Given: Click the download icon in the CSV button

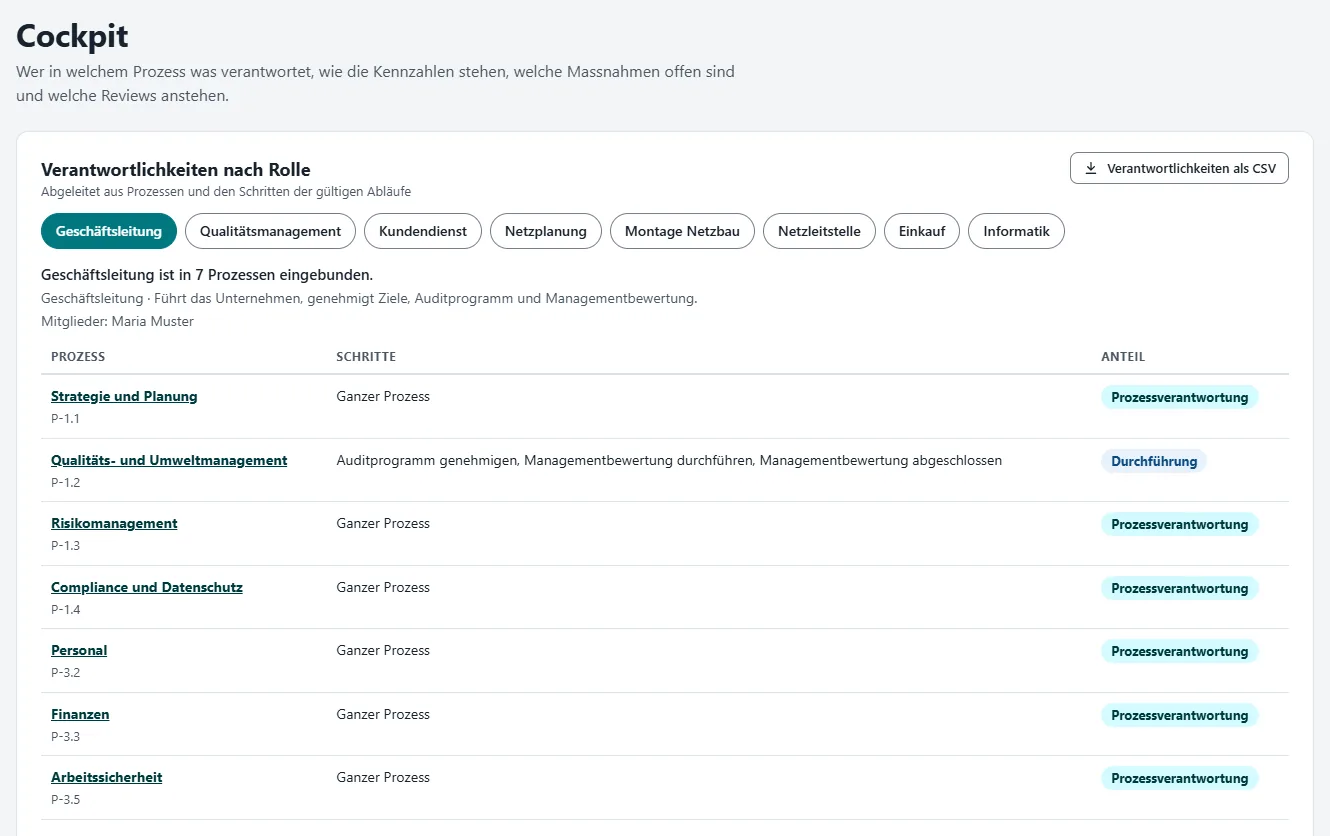Looking at the screenshot, I should point(1091,168).
